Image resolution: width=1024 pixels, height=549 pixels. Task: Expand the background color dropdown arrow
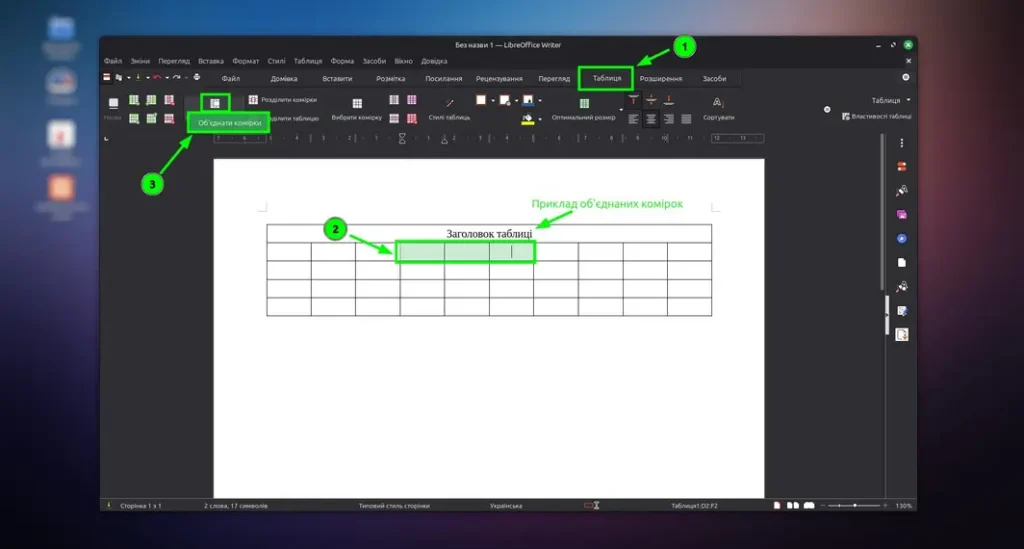point(539,119)
